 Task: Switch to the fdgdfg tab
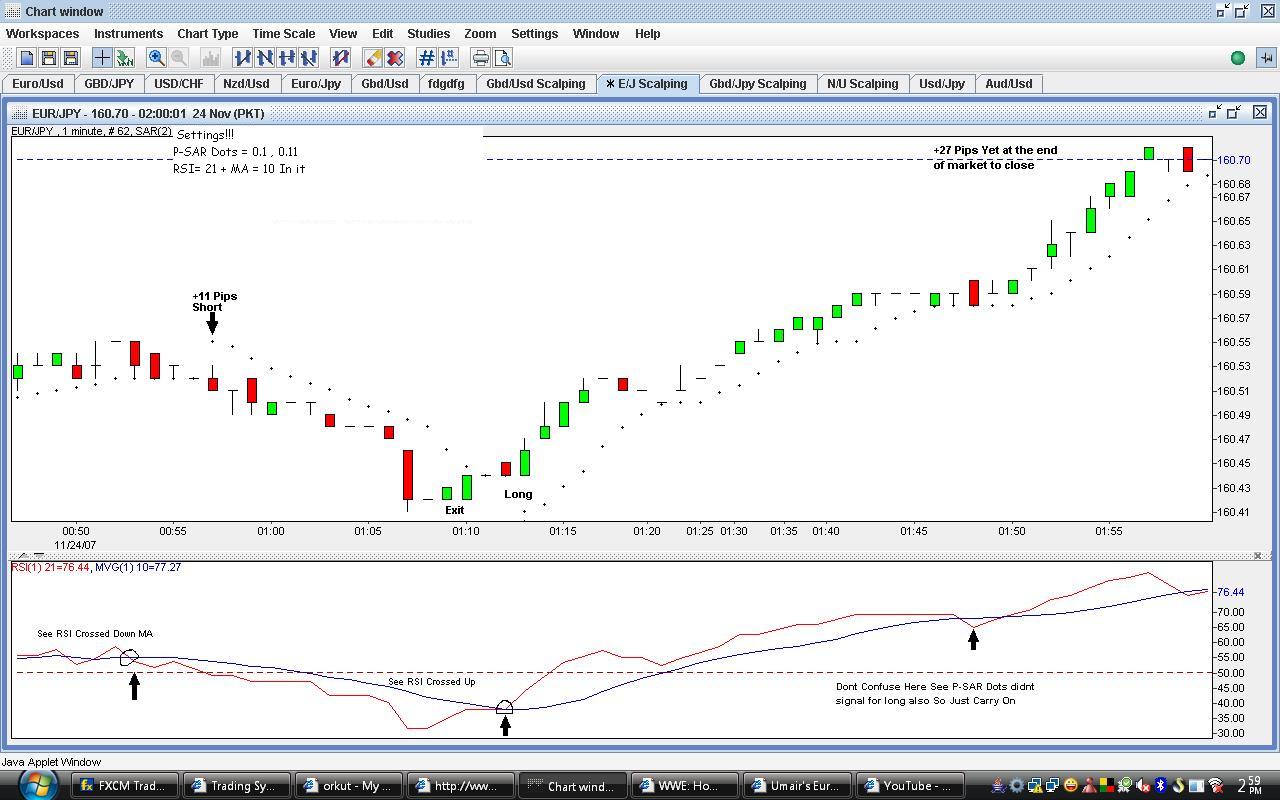click(x=446, y=84)
